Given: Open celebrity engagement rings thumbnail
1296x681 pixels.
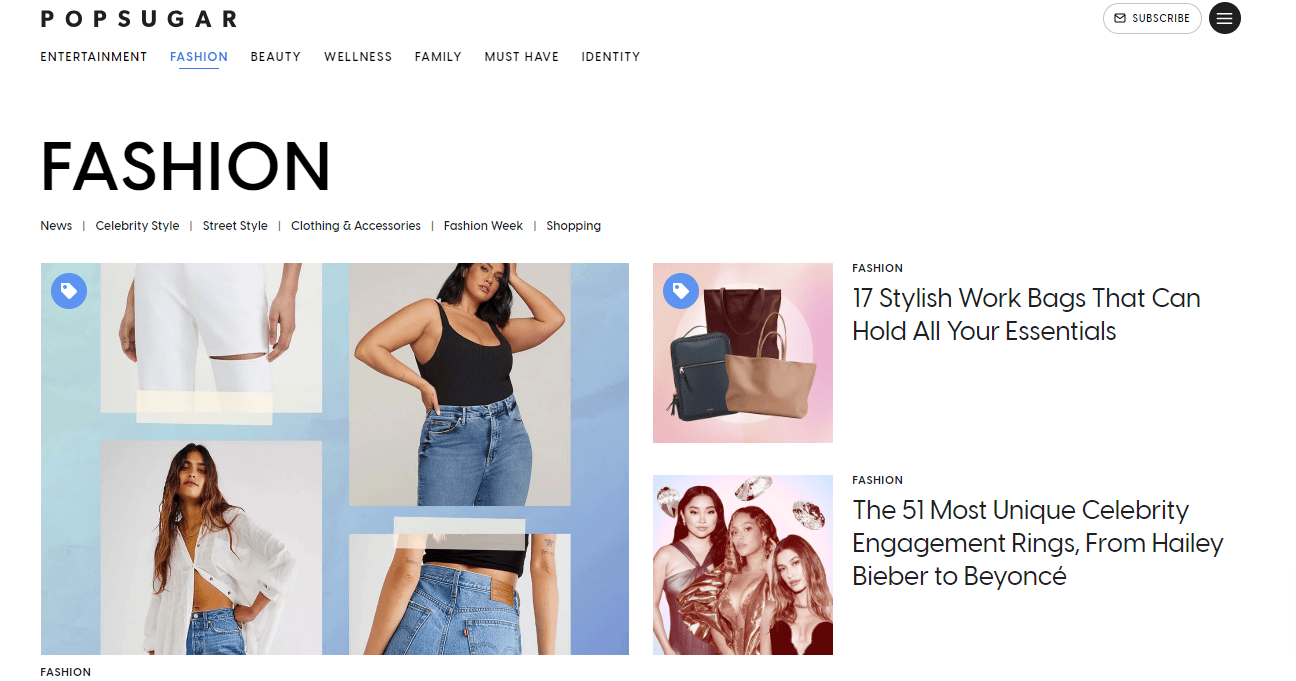Looking at the screenshot, I should [x=743, y=565].
